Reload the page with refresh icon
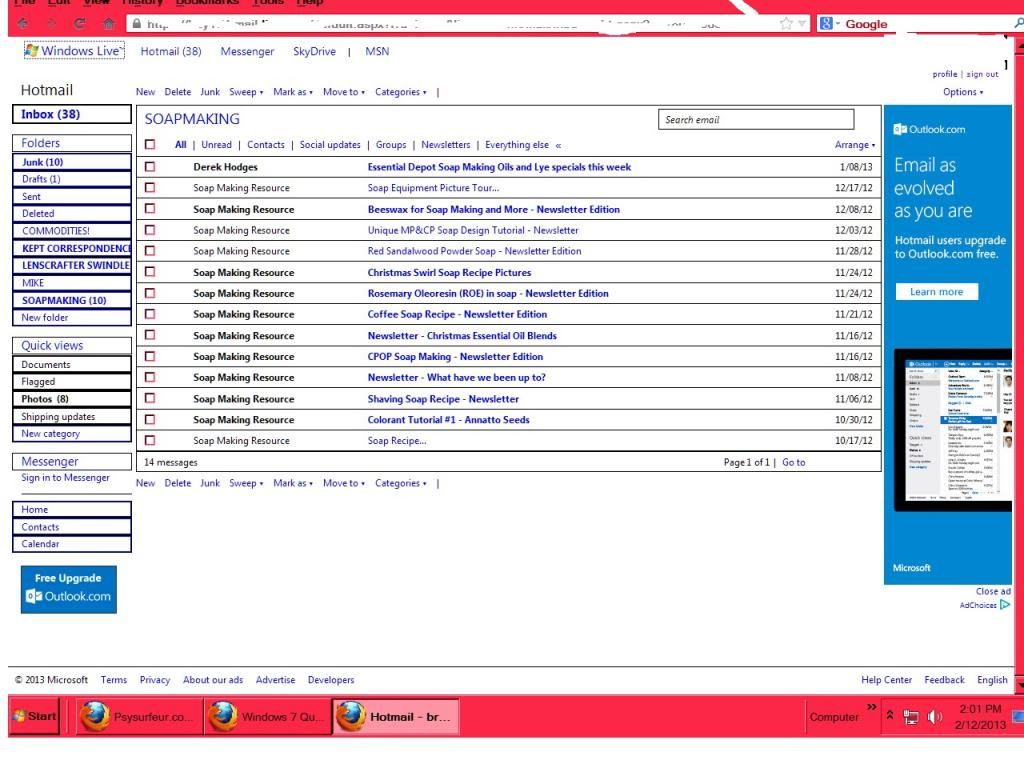The height and width of the screenshot is (768, 1024). tap(80, 24)
